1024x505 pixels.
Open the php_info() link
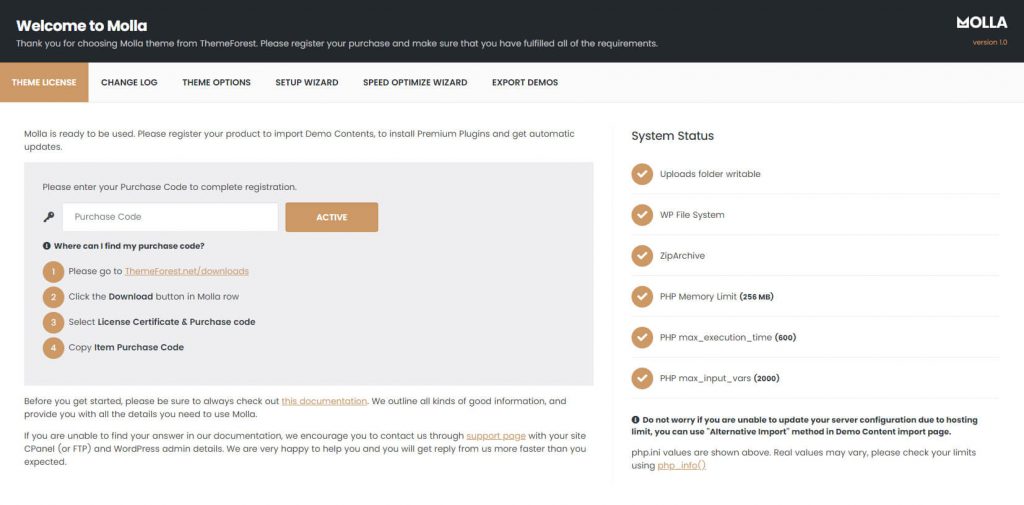point(681,466)
